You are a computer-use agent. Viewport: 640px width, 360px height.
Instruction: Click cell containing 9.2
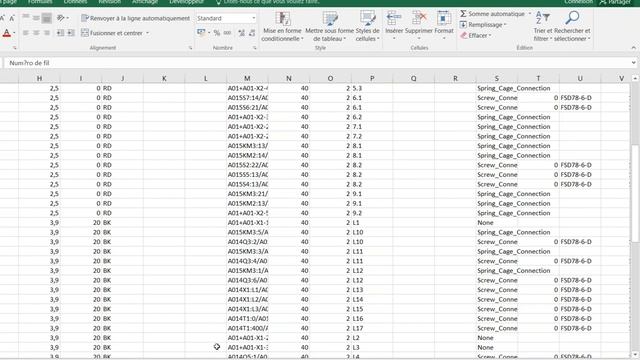click(372, 213)
